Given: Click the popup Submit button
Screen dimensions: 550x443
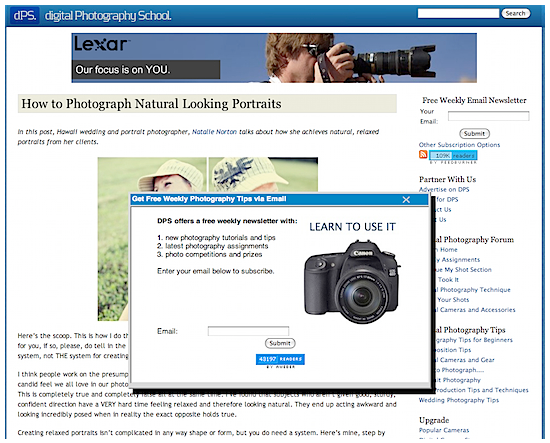Looking at the screenshot, I should [280, 343].
